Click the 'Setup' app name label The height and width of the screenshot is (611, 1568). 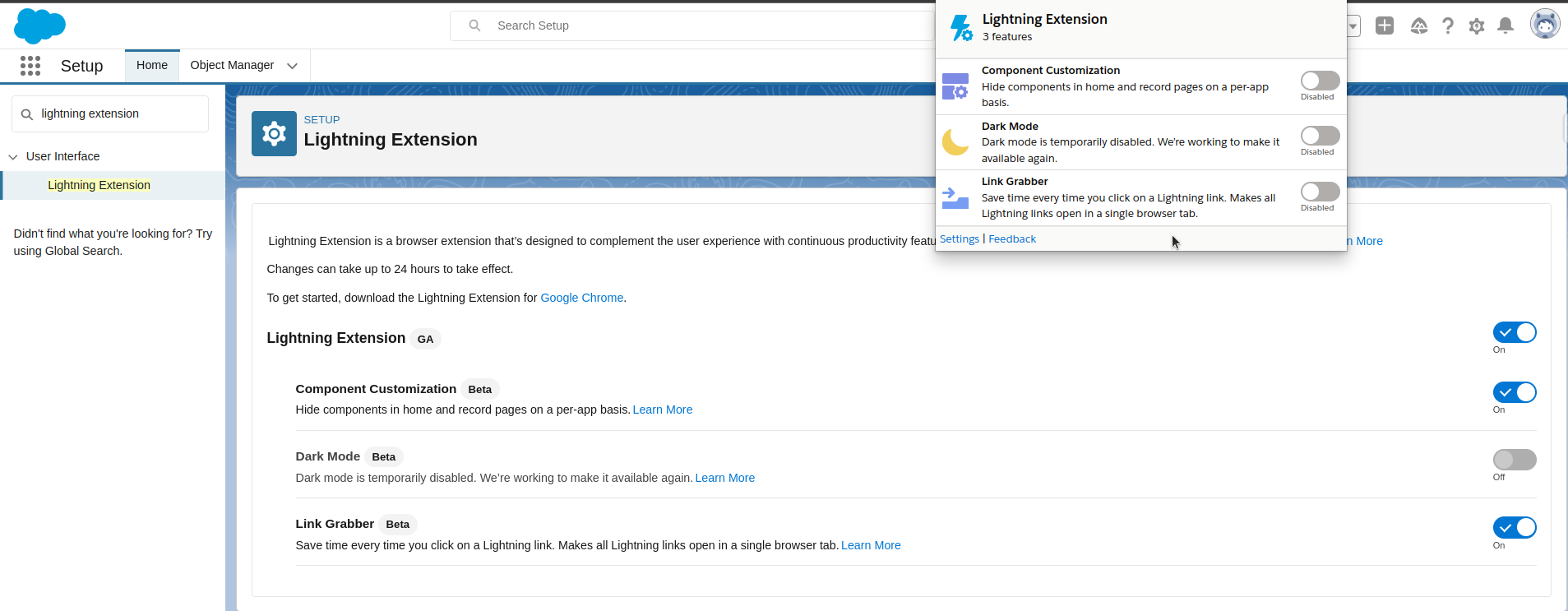(x=81, y=66)
